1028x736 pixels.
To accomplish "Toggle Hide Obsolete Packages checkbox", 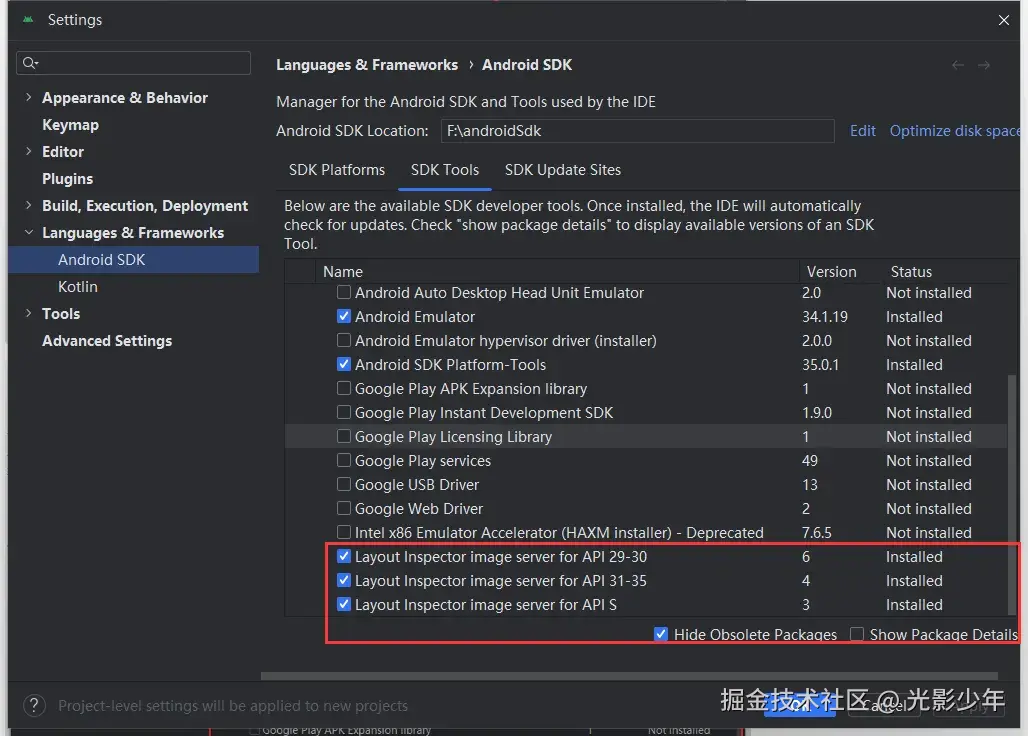I will 661,634.
